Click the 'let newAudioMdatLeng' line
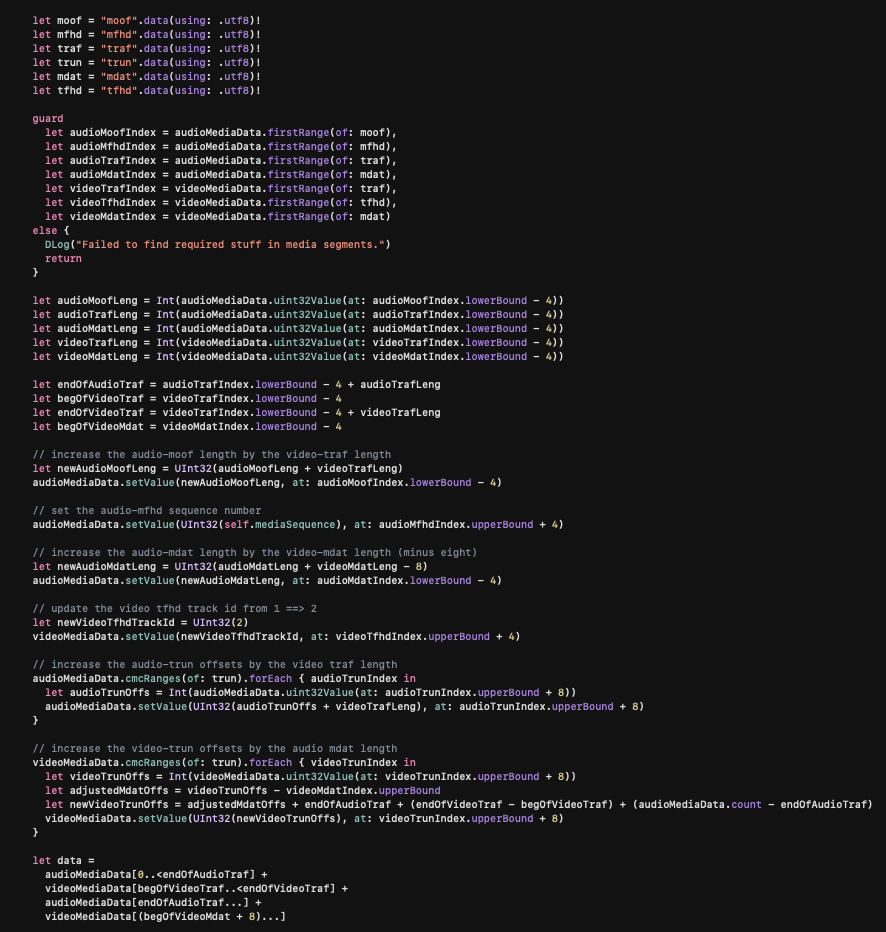The image size is (886, 932). [231, 566]
